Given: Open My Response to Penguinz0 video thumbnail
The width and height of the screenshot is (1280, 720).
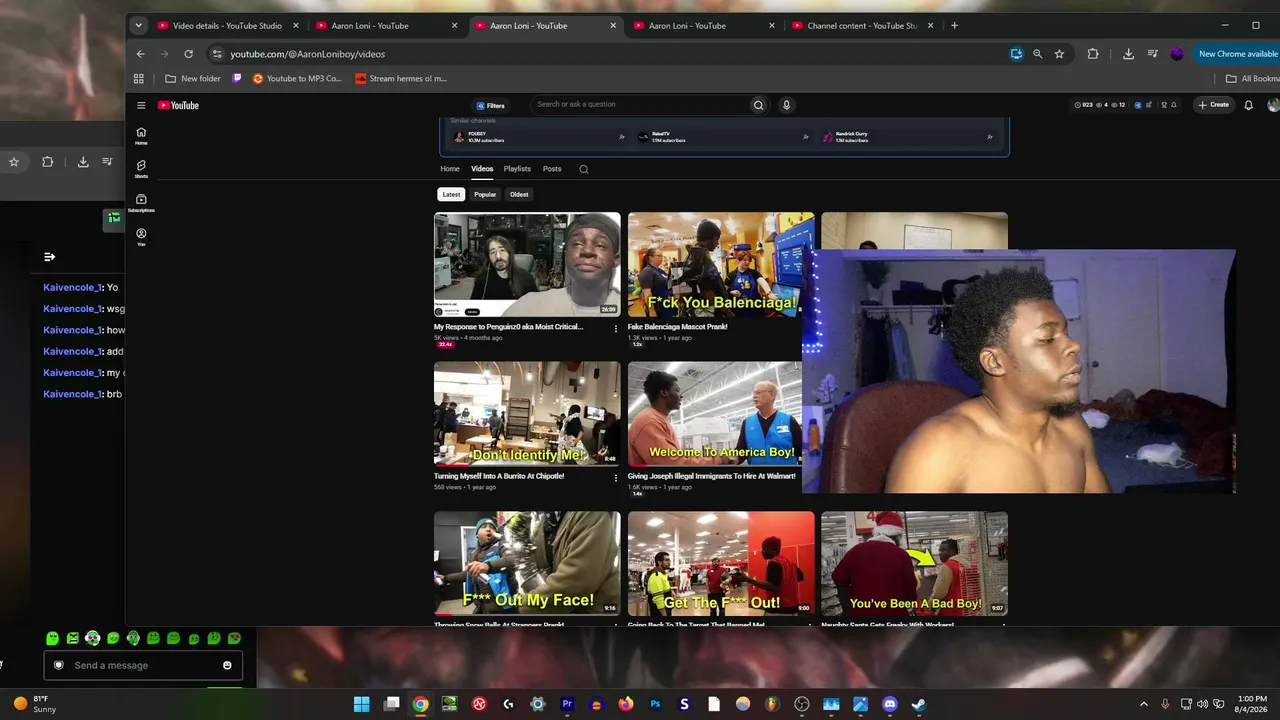Looking at the screenshot, I should 527,264.
